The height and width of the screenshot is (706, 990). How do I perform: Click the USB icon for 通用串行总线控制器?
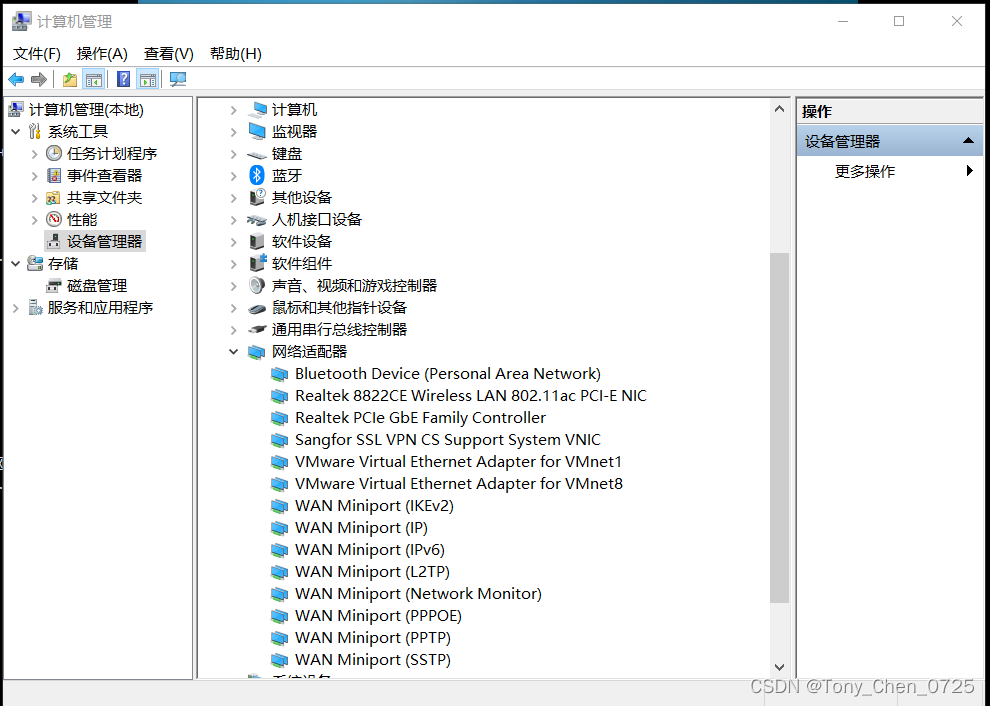click(x=256, y=330)
